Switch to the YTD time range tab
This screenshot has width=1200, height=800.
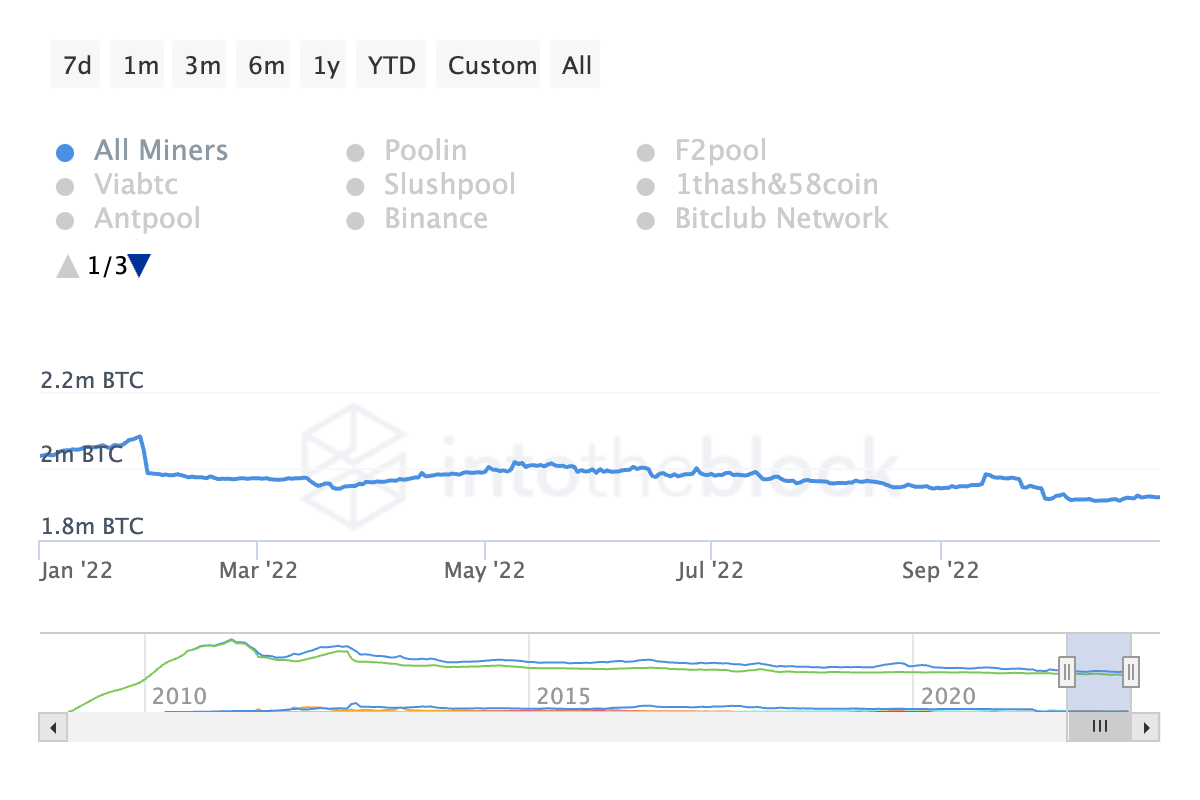tap(390, 64)
